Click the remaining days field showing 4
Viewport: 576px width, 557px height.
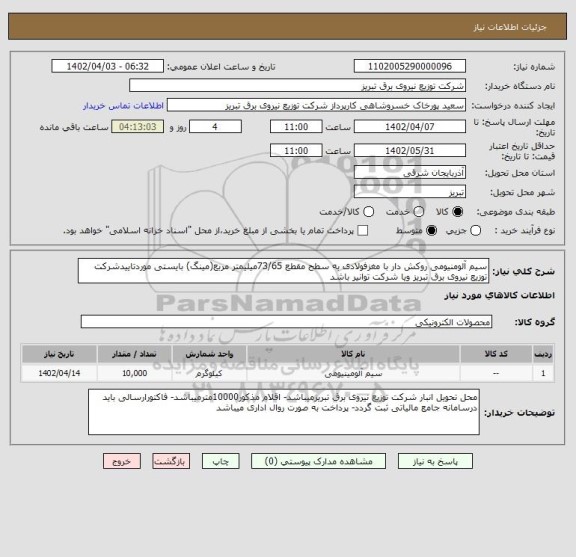(x=215, y=127)
